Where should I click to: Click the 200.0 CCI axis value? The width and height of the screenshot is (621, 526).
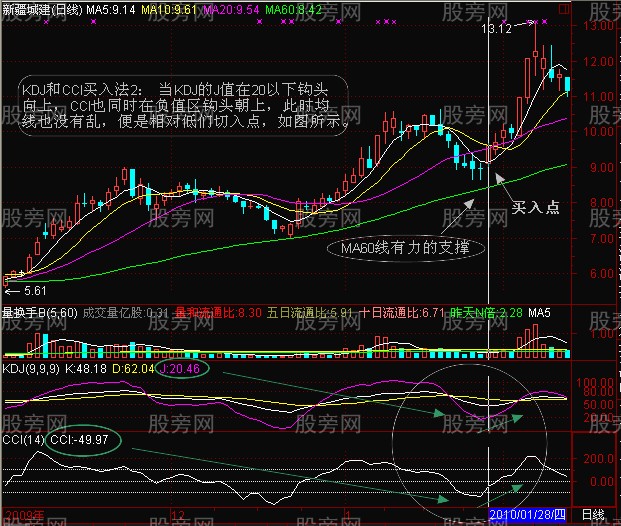[598, 459]
